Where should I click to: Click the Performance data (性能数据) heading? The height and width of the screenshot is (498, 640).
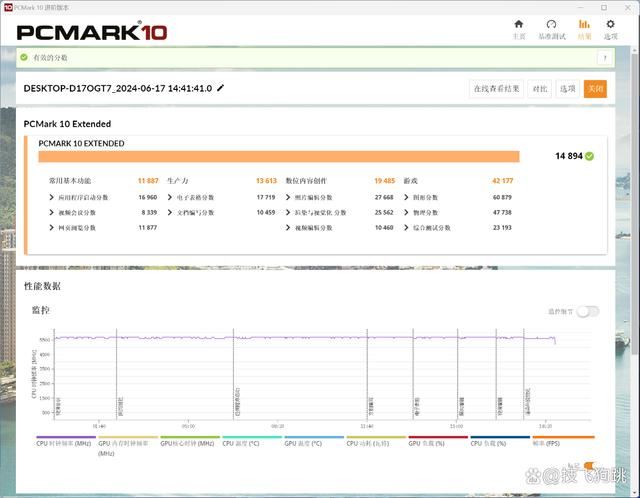pyautogui.click(x=42, y=286)
